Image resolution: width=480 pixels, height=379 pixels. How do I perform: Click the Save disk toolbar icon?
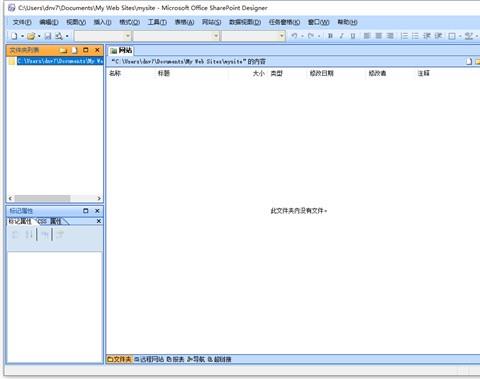click(x=48, y=36)
